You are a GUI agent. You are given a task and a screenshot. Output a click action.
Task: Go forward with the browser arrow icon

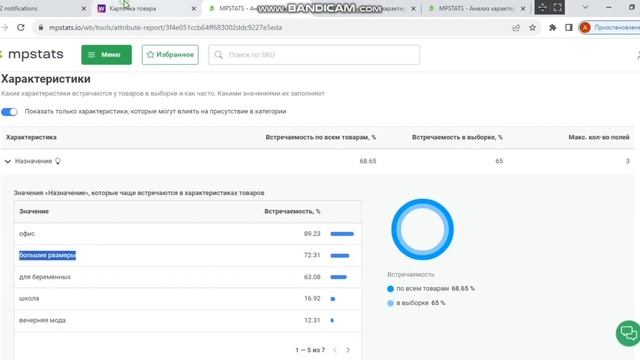click(5, 27)
